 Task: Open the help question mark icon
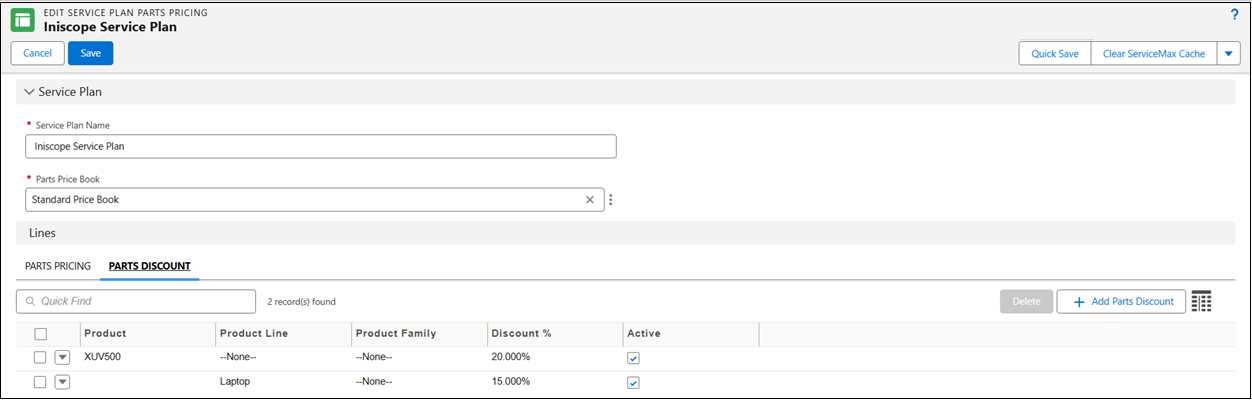click(x=1234, y=14)
